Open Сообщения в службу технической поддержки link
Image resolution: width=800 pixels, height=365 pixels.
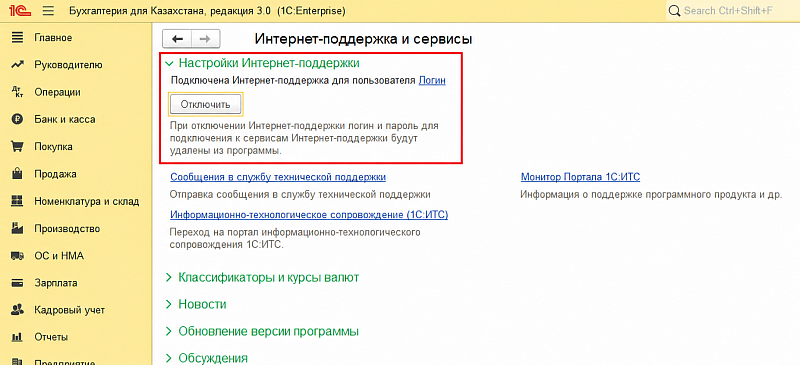point(278,177)
